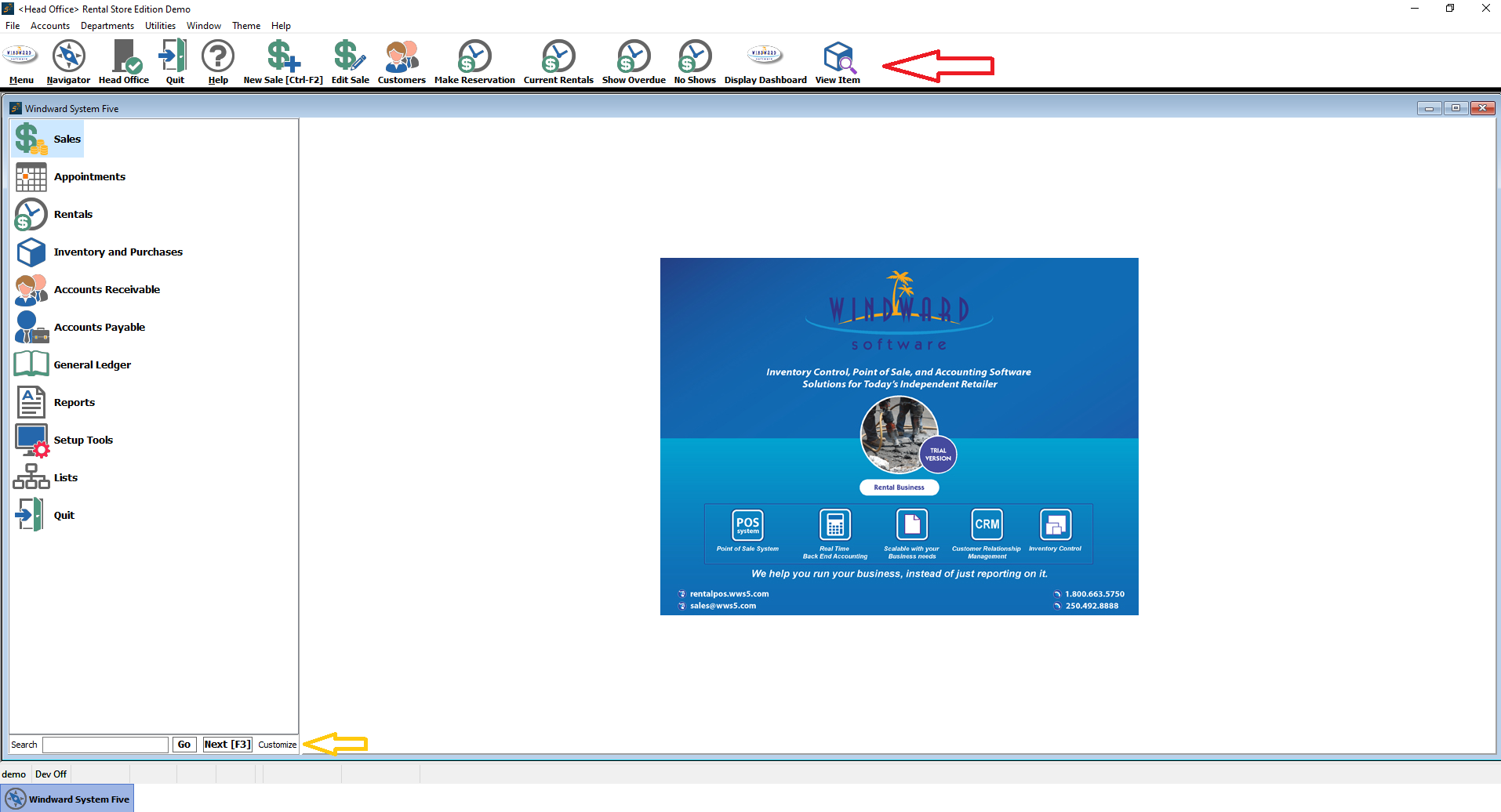Close the inner Windward System Five window
This screenshot has width=1501, height=812.
pyautogui.click(x=1482, y=108)
